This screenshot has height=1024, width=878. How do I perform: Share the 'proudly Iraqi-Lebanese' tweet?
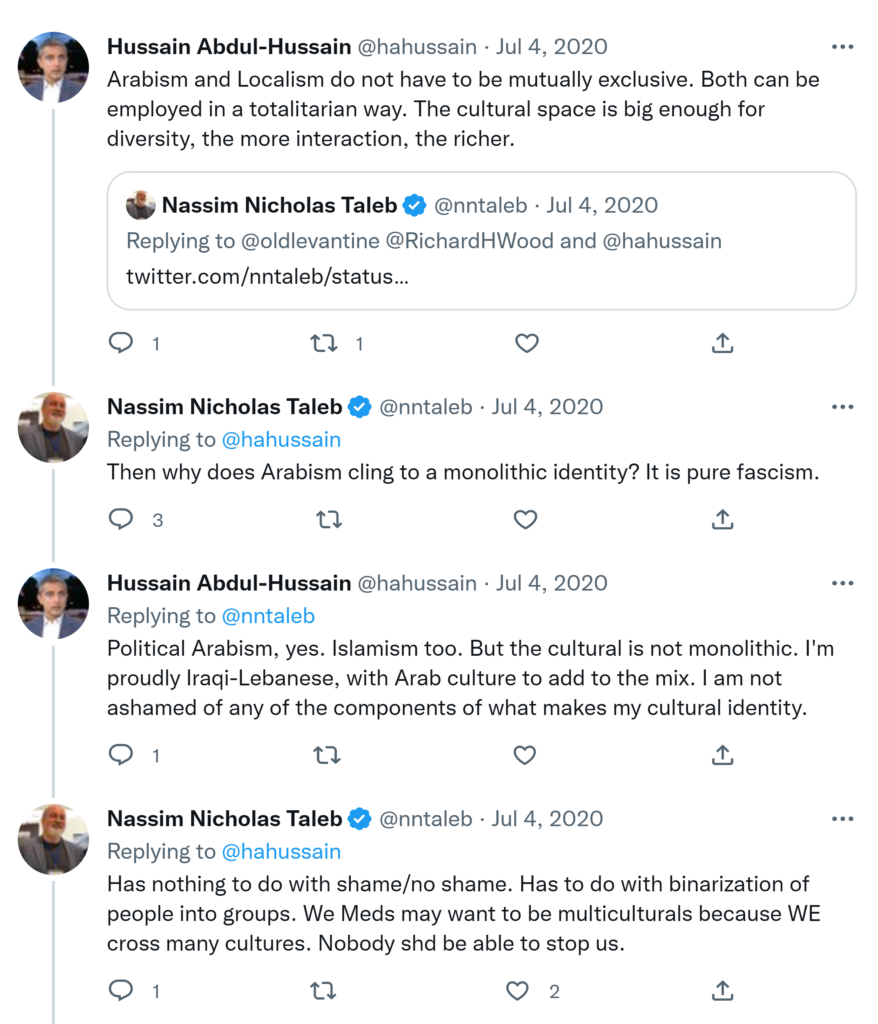[x=722, y=755]
